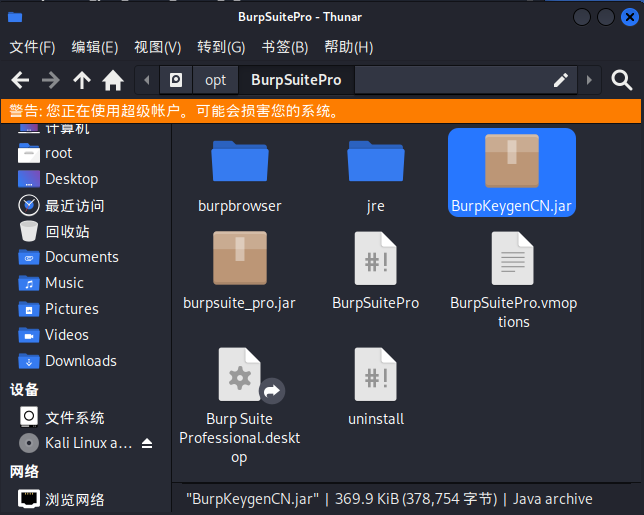Click the filesystem root disk path button
Screen dimensions: 644x515
point(176,80)
